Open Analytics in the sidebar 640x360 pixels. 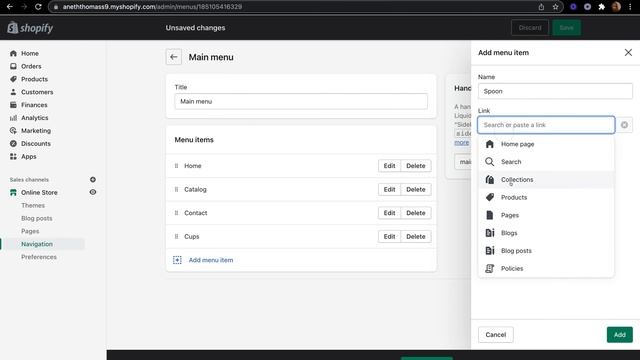click(34, 118)
